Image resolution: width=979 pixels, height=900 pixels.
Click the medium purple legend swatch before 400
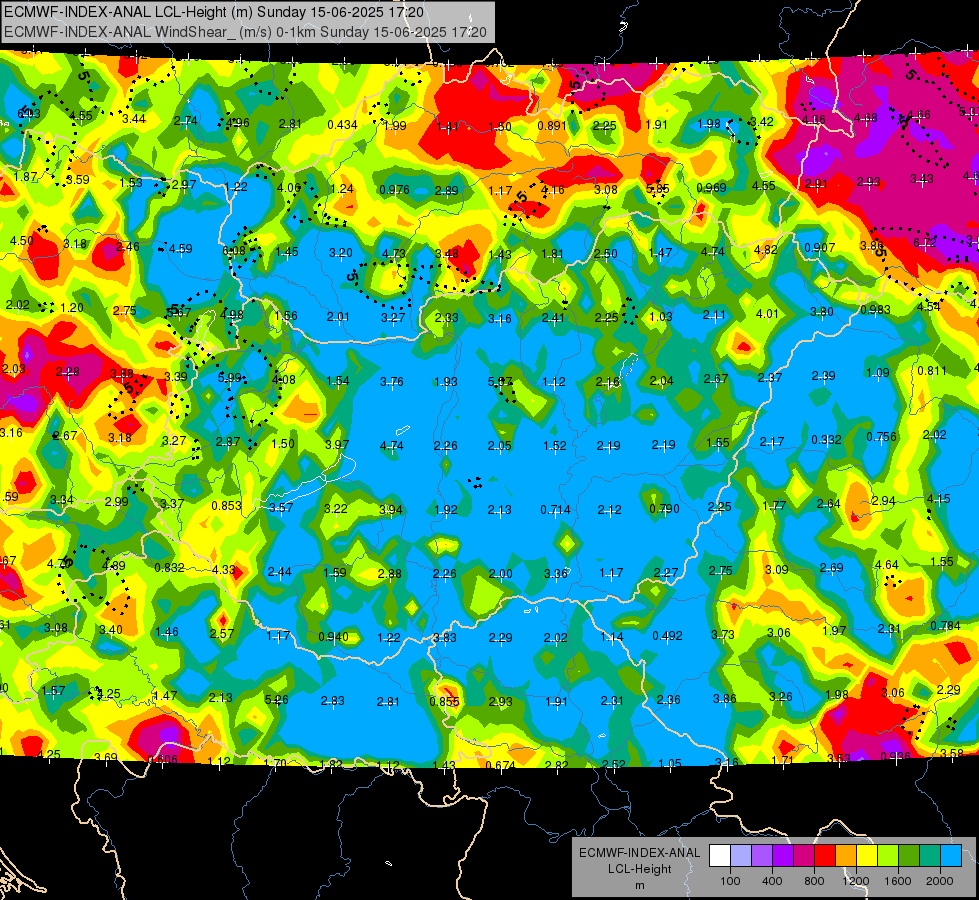coord(762,855)
